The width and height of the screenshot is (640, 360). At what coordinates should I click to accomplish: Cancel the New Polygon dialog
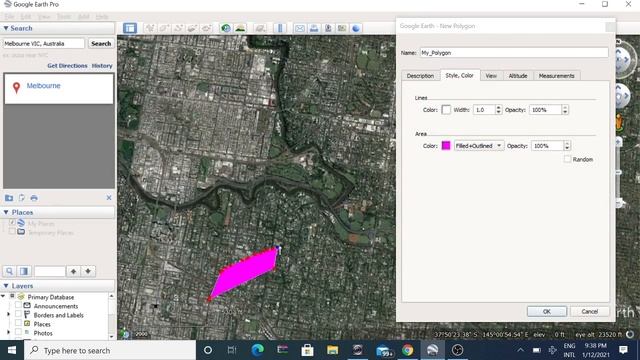[589, 311]
